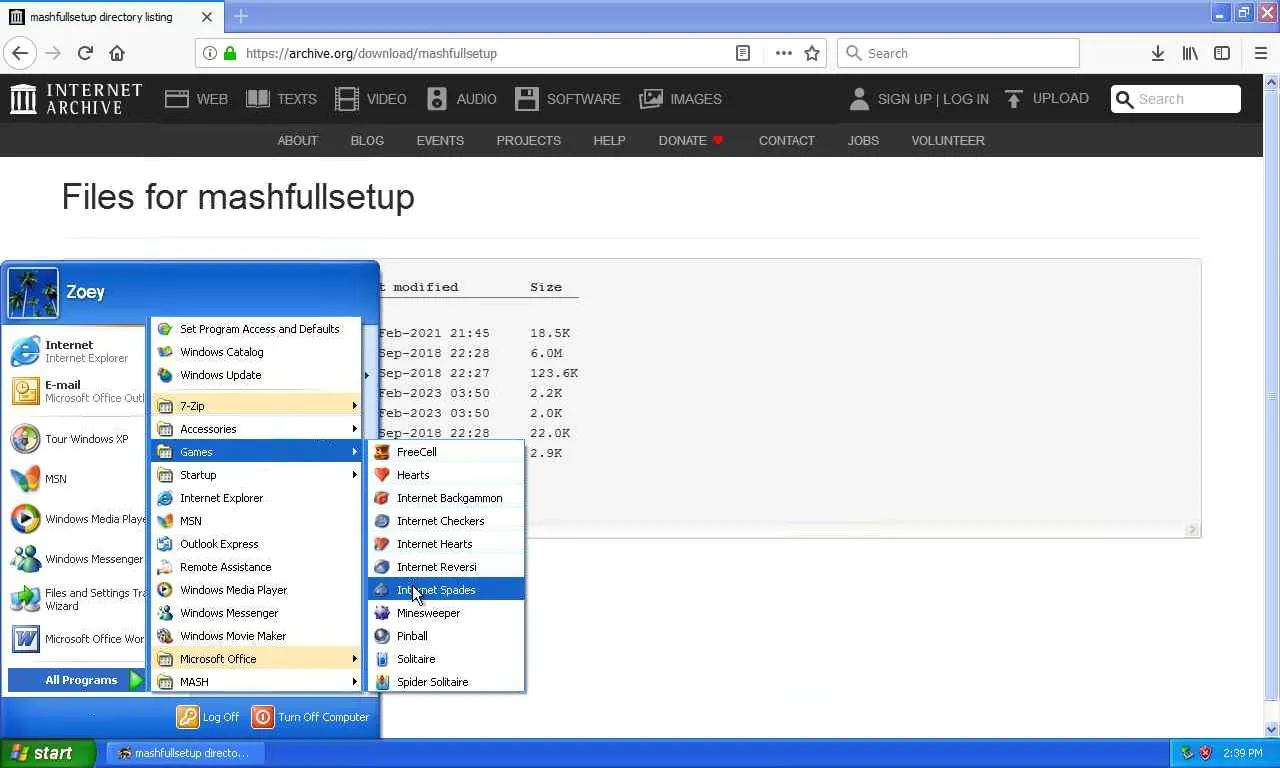Open Set Program Access and Defaults
Image resolution: width=1280 pixels, height=768 pixels.
(x=256, y=329)
